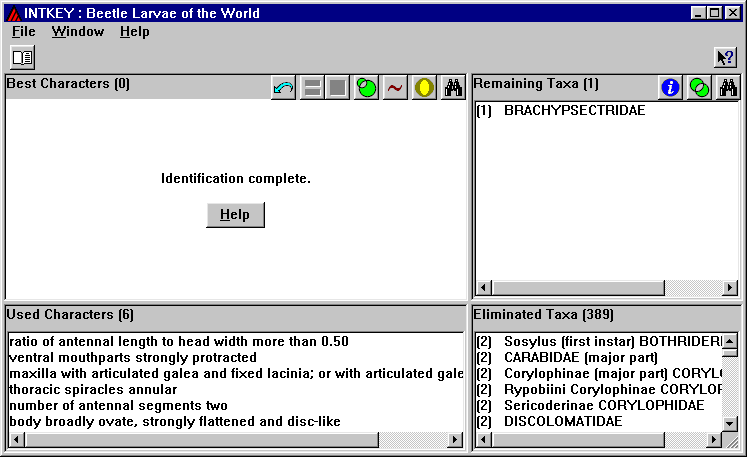Open the Window menu
The width and height of the screenshot is (747, 457).
[77, 31]
